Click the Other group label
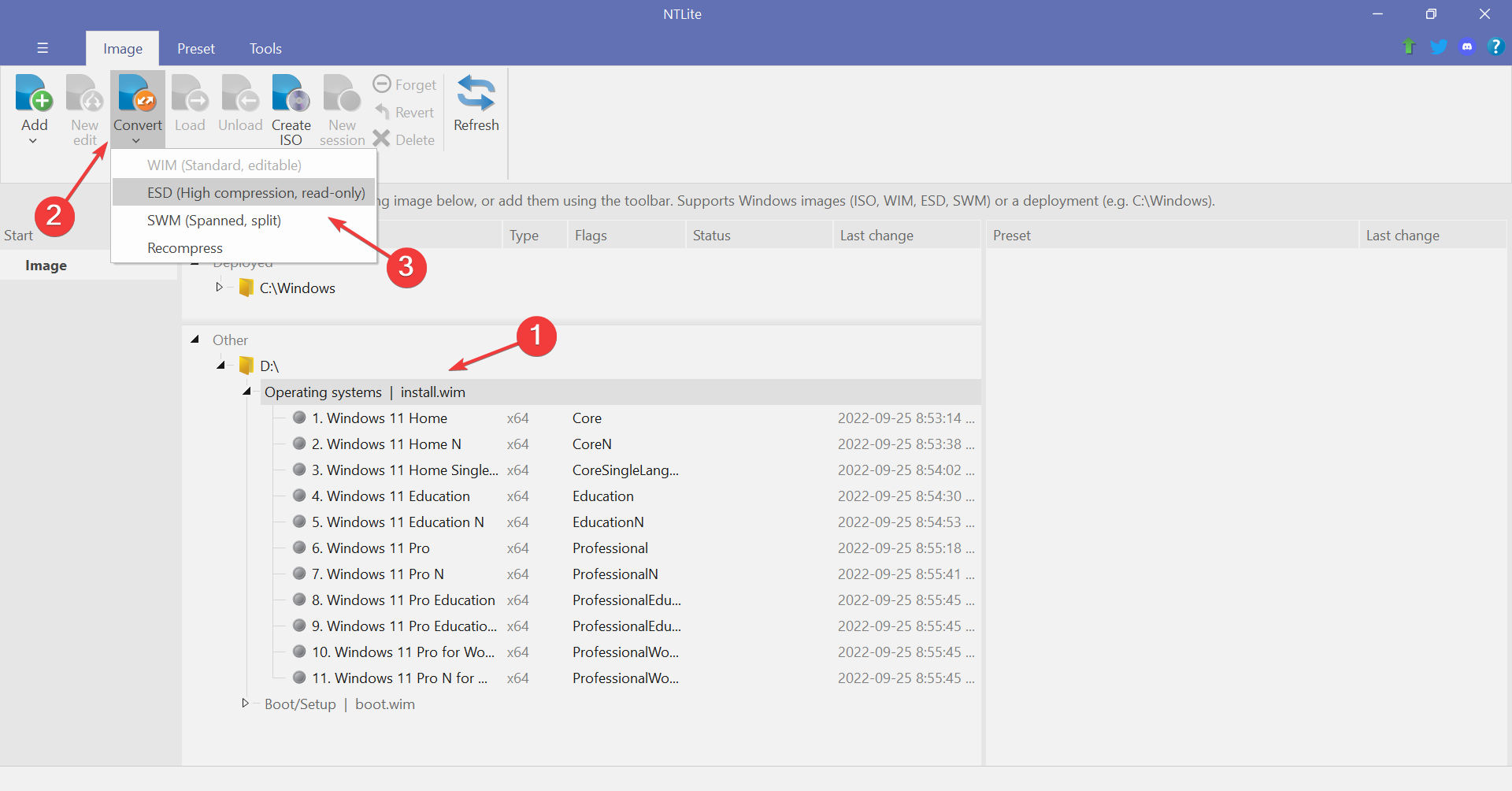Screen dimensions: 1512x791 [x=230, y=340]
